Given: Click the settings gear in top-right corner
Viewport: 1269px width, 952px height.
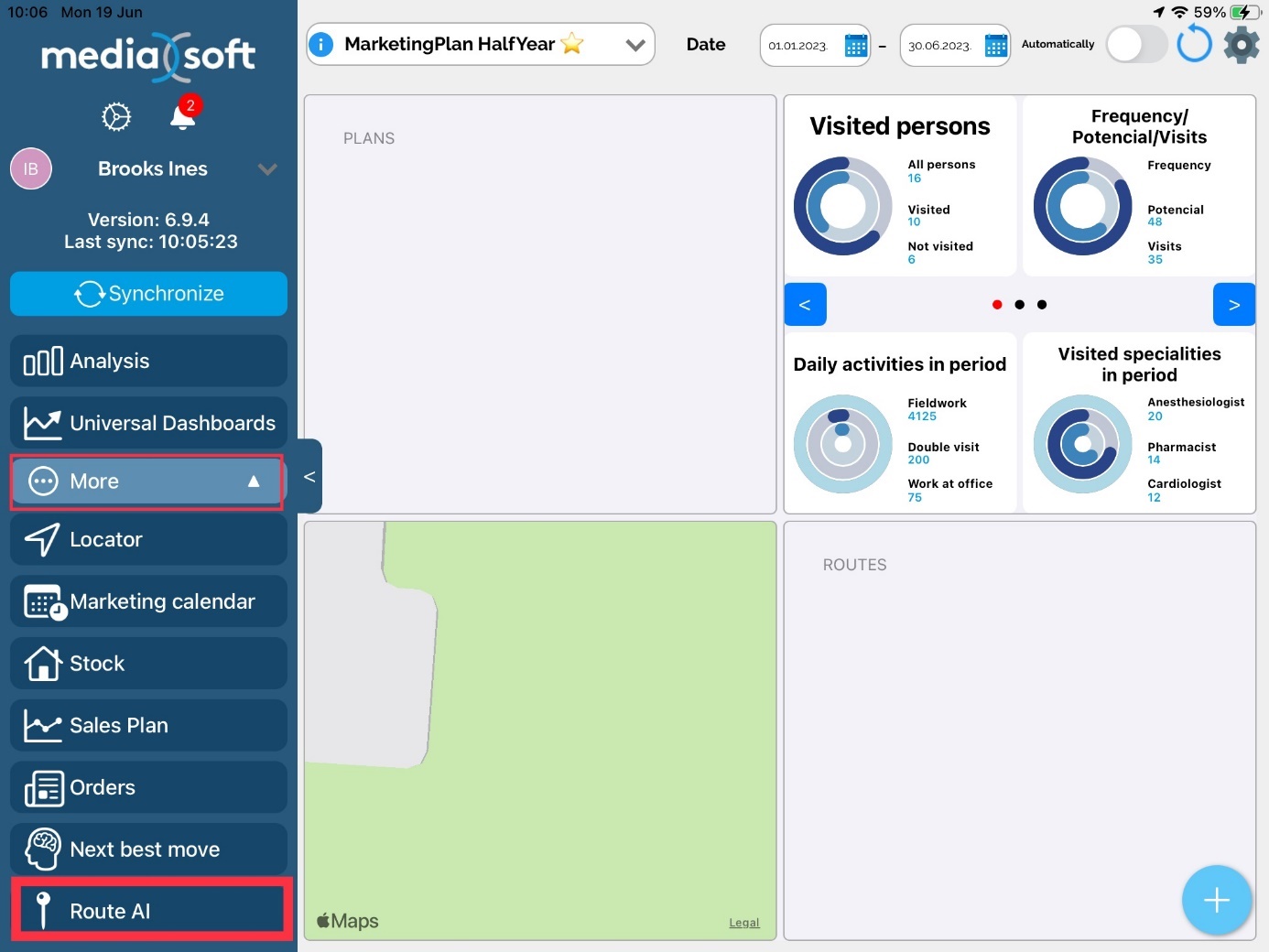Looking at the screenshot, I should click(1241, 44).
